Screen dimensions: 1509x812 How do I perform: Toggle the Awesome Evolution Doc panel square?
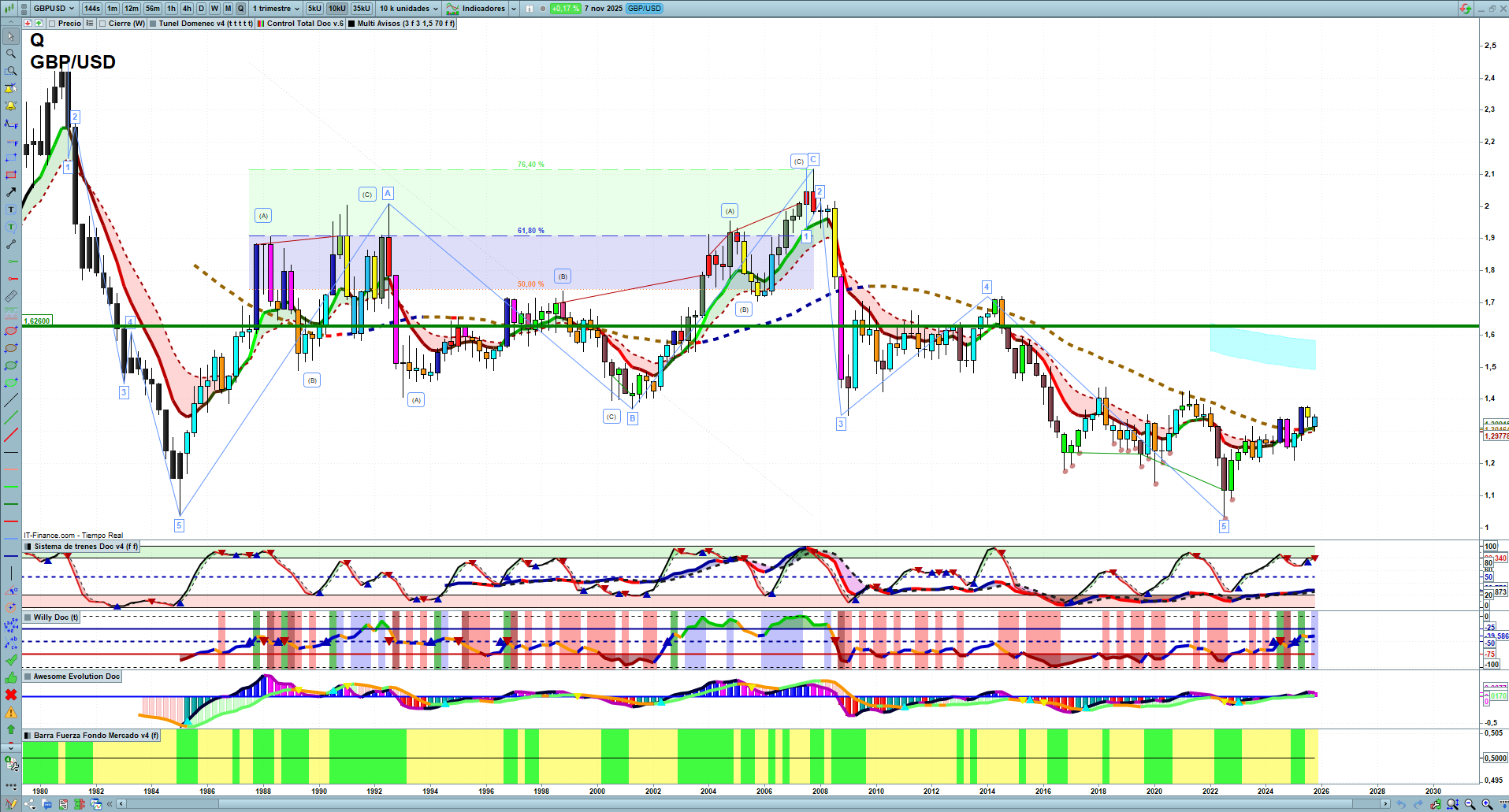[28, 677]
